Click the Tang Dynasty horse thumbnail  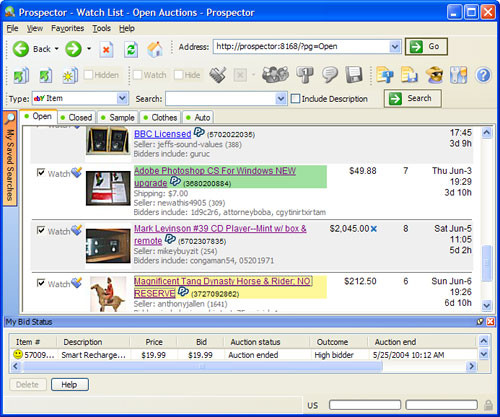tap(108, 294)
